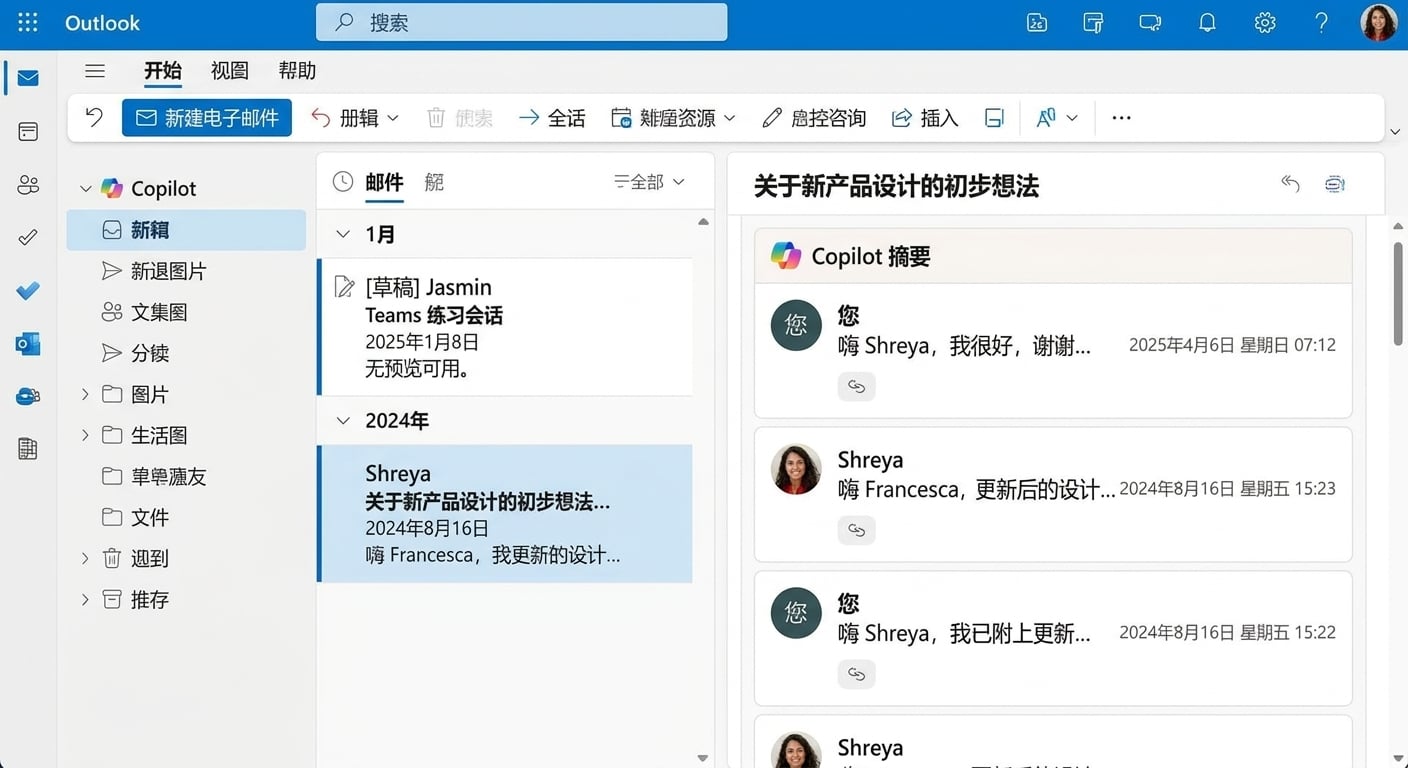The width and height of the screenshot is (1408, 768).
Task: Click the Copilot 摘要 header
Action: (1053, 256)
